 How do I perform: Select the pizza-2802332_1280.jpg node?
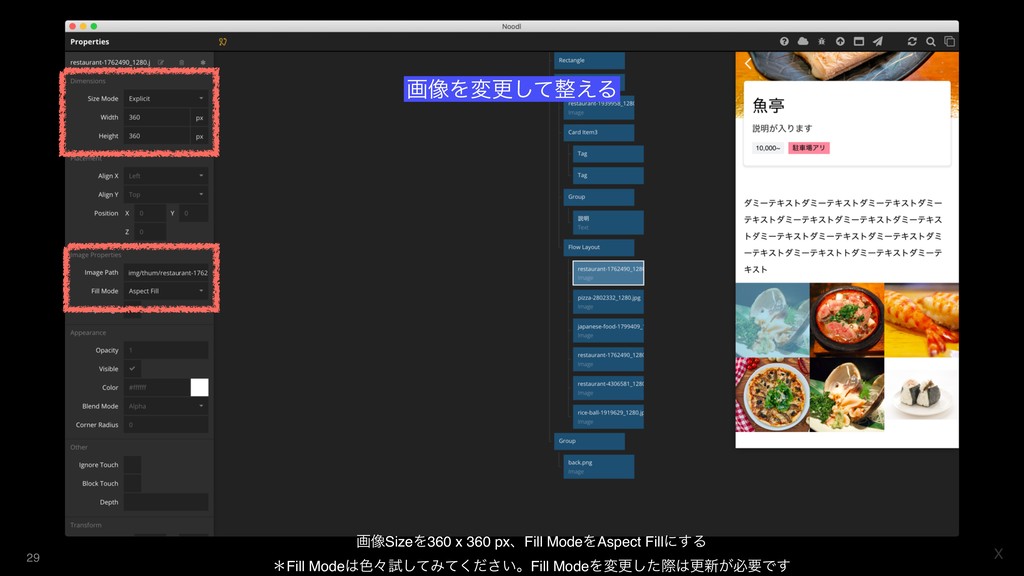(x=608, y=302)
